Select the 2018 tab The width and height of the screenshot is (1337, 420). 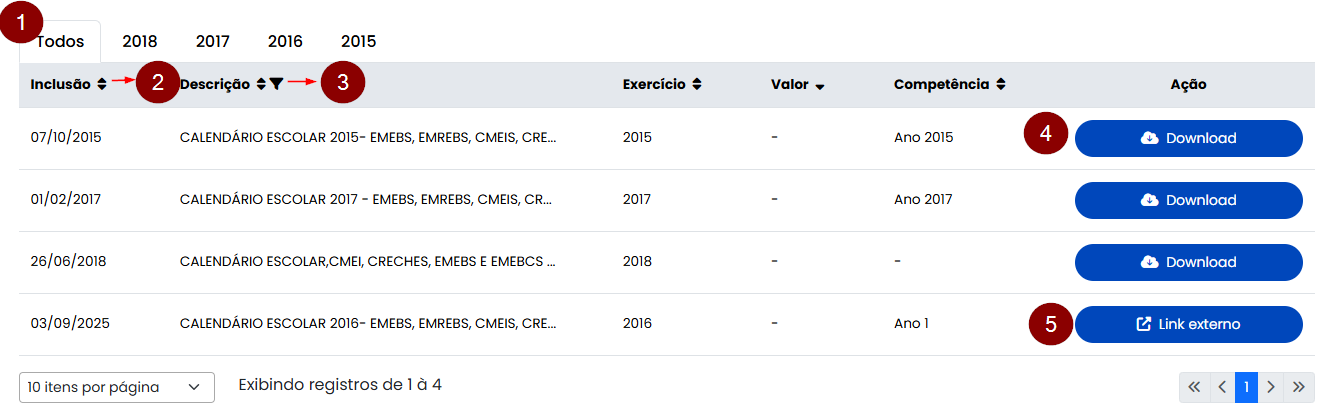pos(140,42)
